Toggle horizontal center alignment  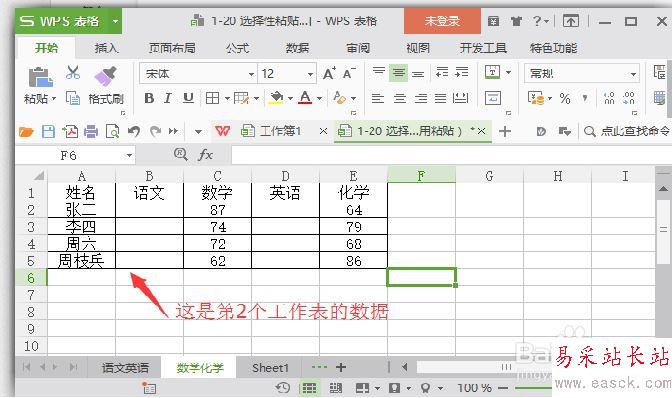point(399,99)
